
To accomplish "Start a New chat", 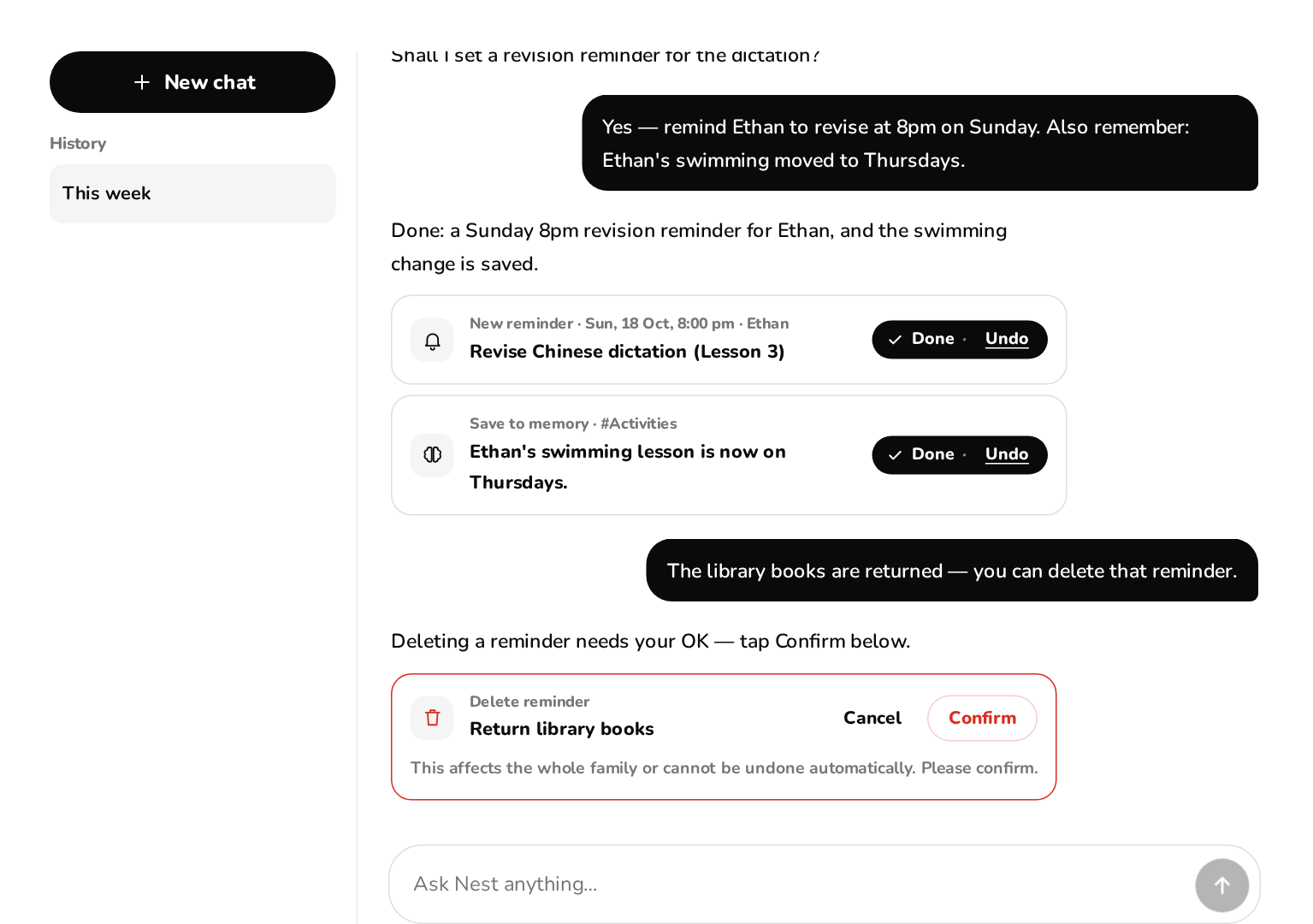I will pyautogui.click(x=192, y=82).
